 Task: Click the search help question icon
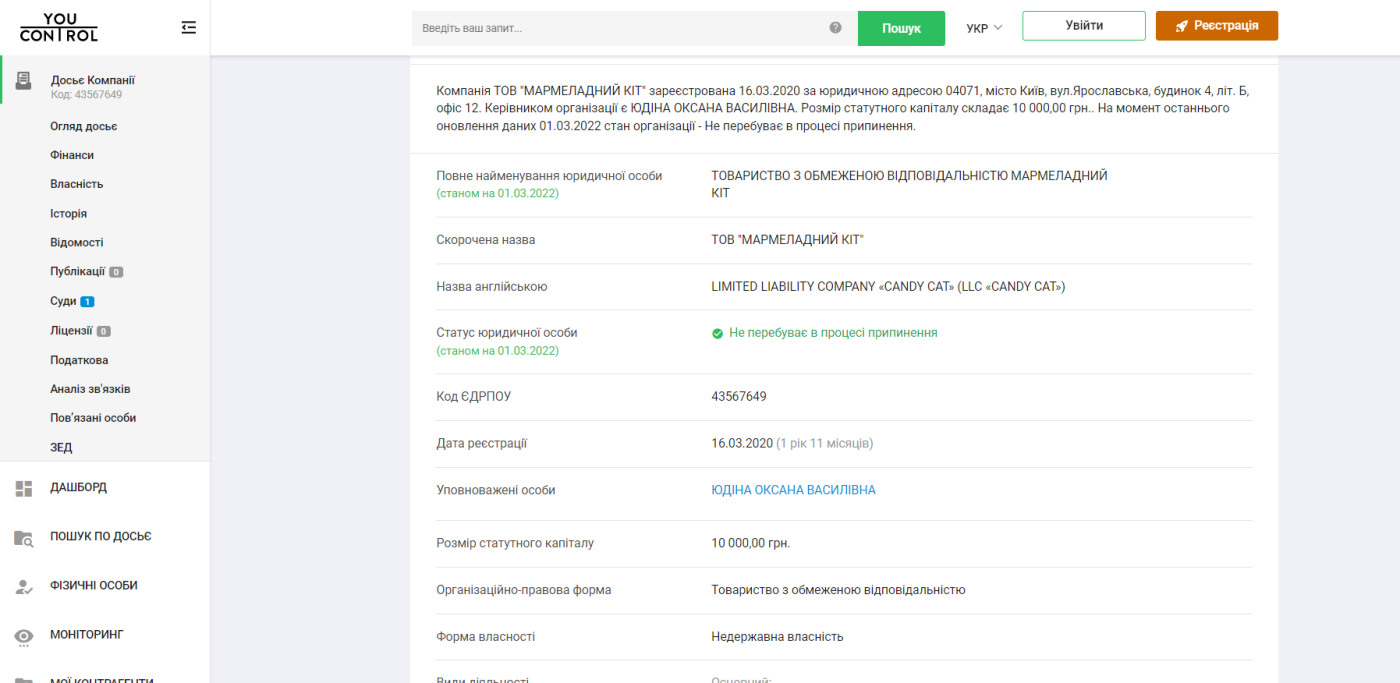point(836,28)
